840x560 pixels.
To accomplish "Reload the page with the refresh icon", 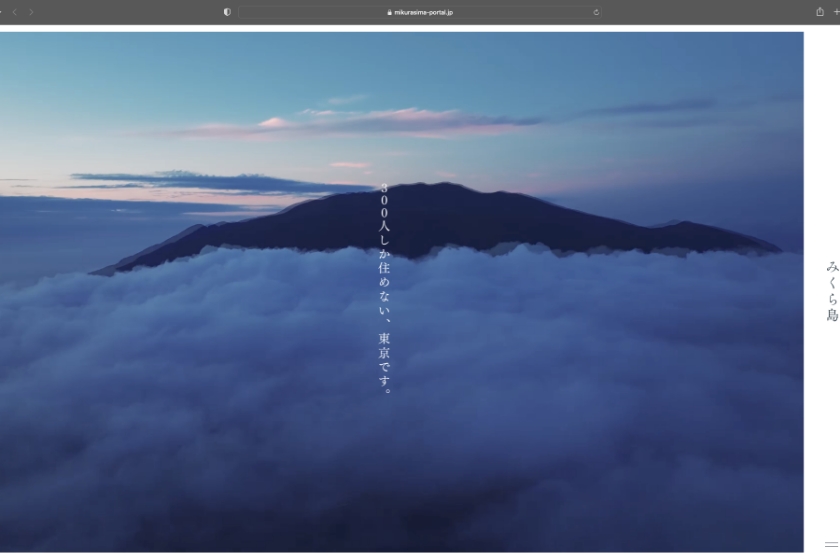I will [596, 12].
